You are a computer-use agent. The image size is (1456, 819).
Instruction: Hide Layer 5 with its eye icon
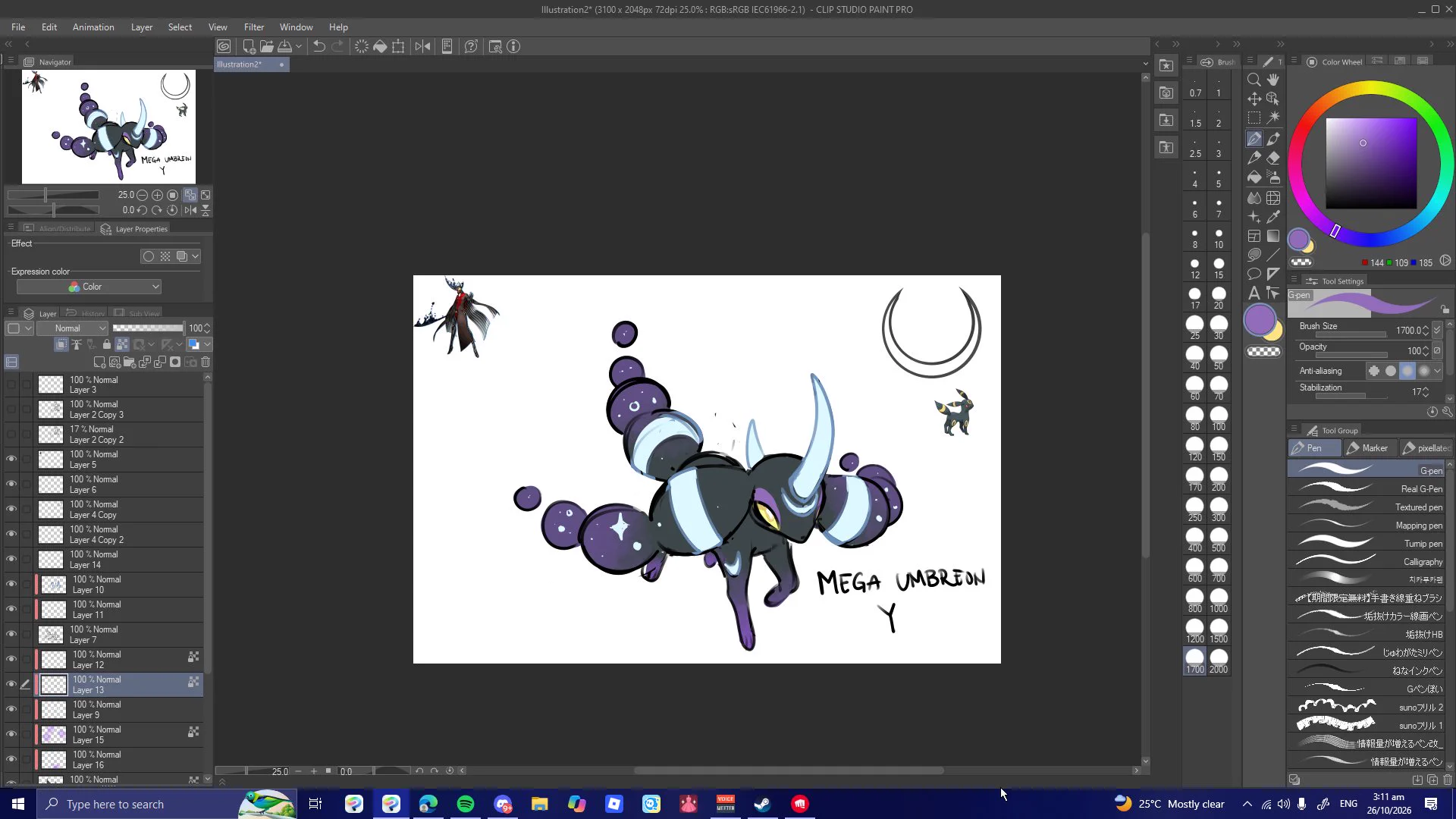11,459
